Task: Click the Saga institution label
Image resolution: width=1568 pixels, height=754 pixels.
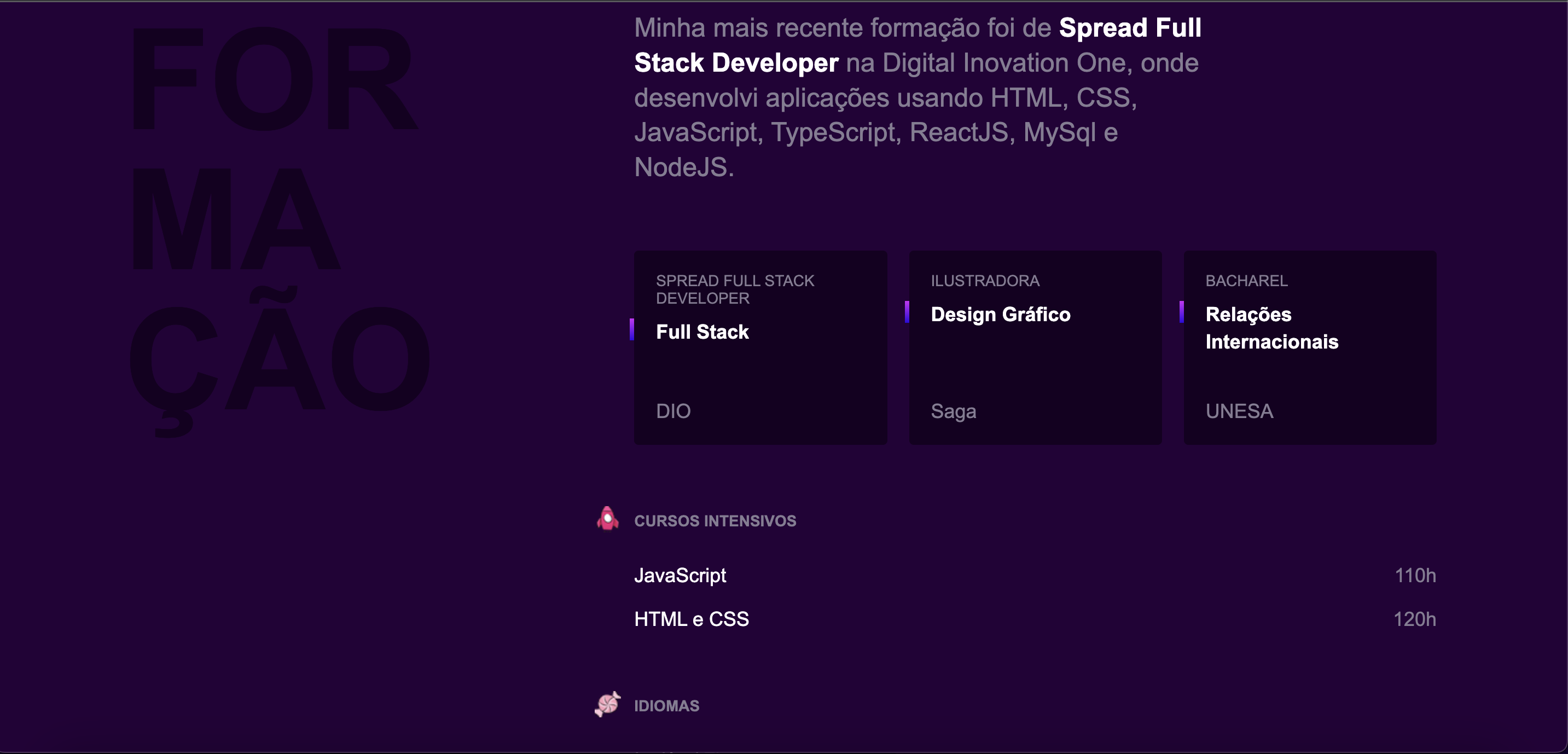Action: [953, 411]
